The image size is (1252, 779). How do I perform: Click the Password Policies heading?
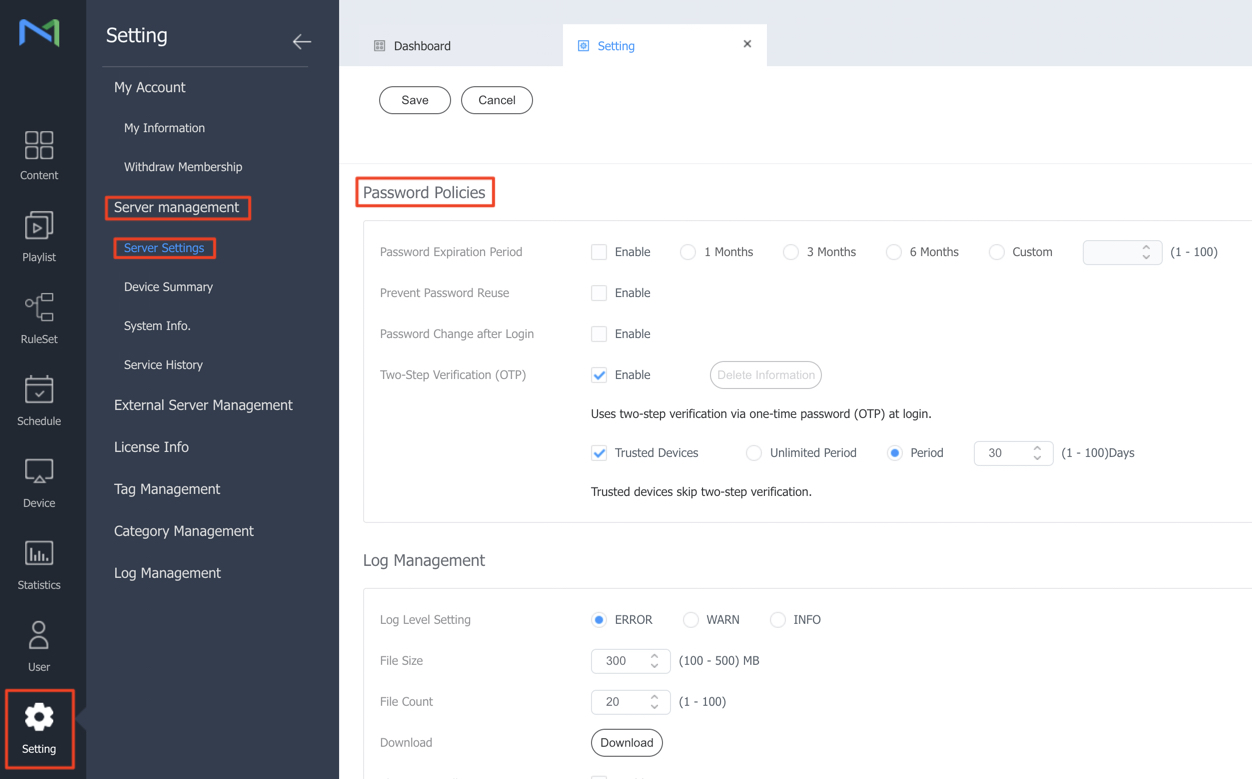(424, 192)
